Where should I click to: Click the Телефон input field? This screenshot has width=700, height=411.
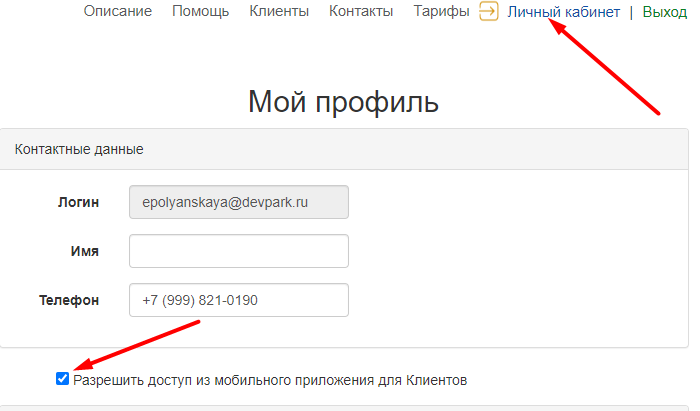click(x=239, y=300)
